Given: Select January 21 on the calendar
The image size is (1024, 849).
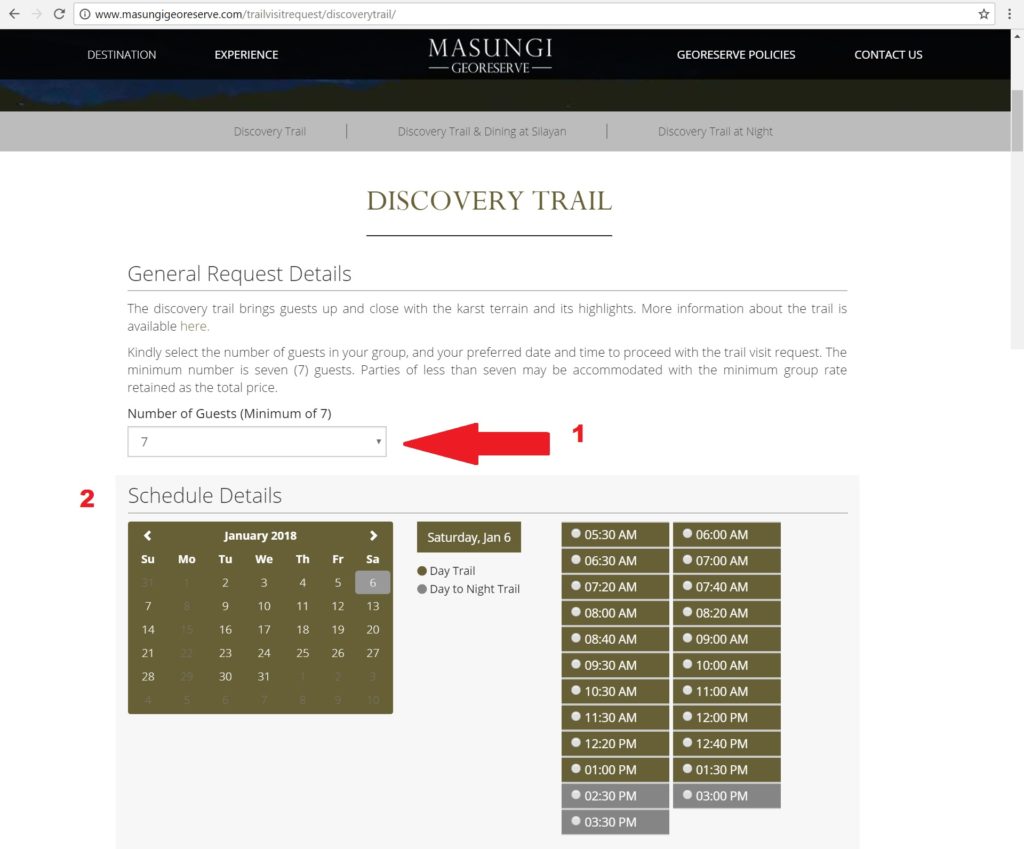Looking at the screenshot, I should [x=148, y=653].
